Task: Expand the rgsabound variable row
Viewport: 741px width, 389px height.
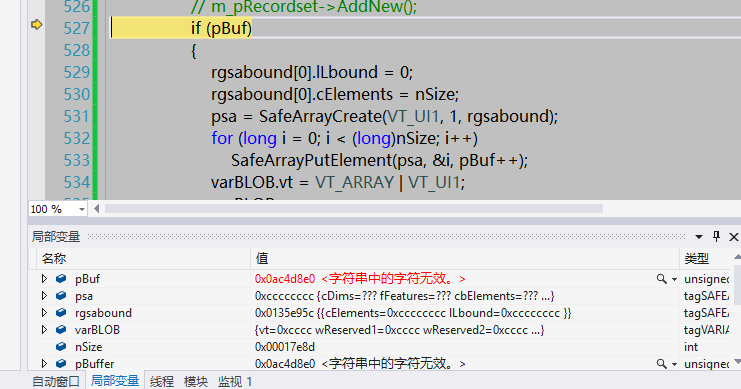Action: pos(44,313)
